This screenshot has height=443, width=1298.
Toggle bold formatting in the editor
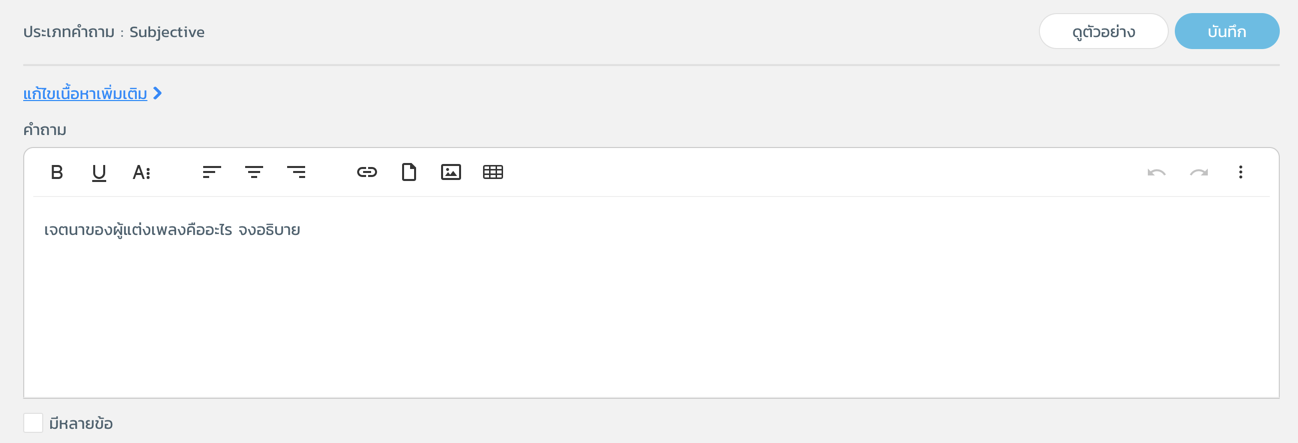[57, 172]
